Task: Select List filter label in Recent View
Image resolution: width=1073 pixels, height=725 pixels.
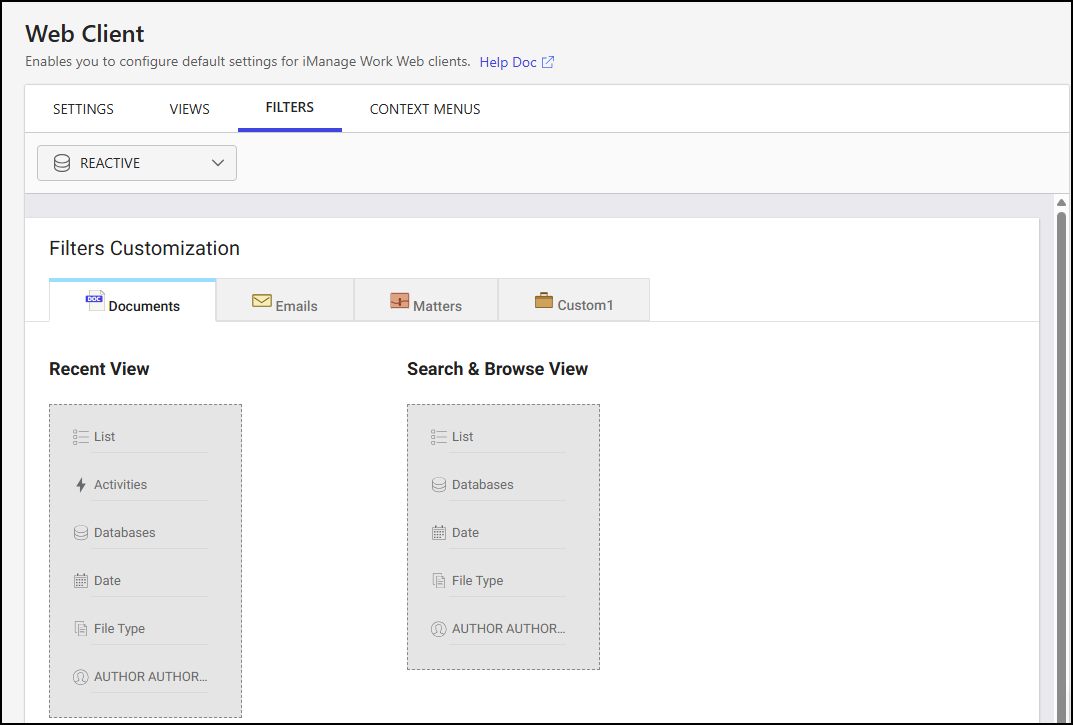Action: pyautogui.click(x=105, y=437)
